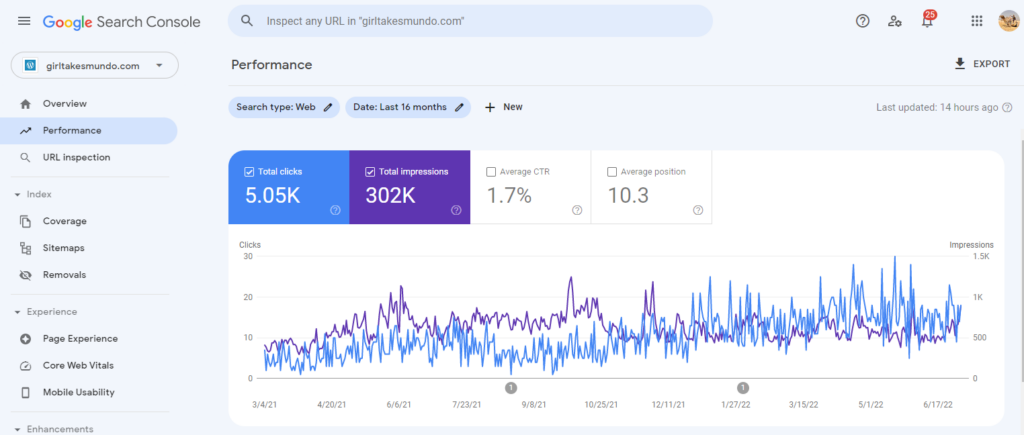The height and width of the screenshot is (435, 1024).
Task: Add a New filter
Action: pos(503,107)
